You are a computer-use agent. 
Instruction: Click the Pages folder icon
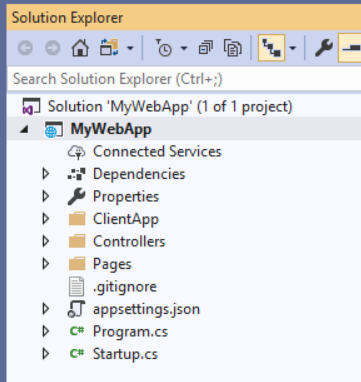click(77, 264)
